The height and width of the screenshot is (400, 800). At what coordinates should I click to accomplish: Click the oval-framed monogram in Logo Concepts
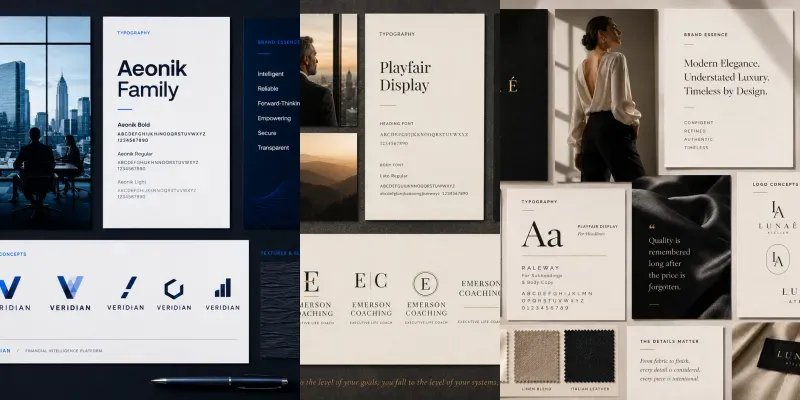pyautogui.click(x=778, y=259)
